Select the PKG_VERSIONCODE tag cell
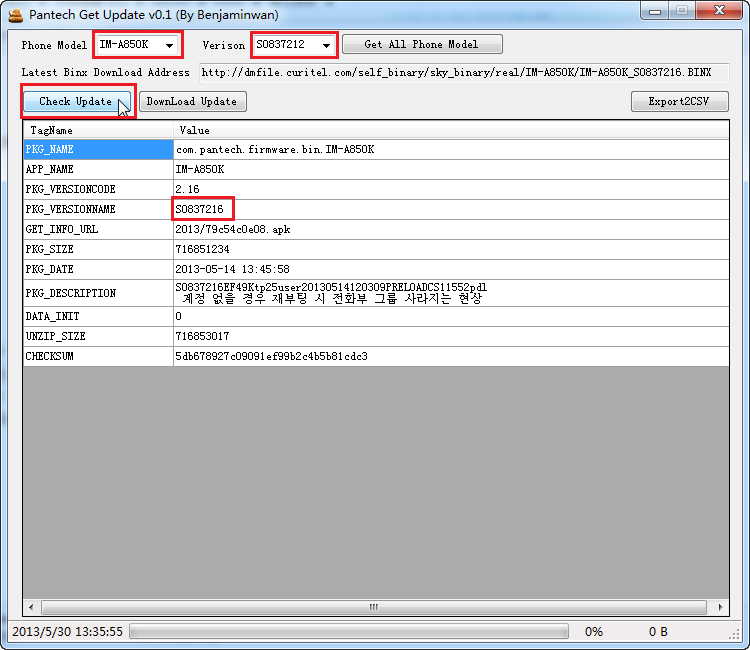750x650 pixels. coord(98,189)
